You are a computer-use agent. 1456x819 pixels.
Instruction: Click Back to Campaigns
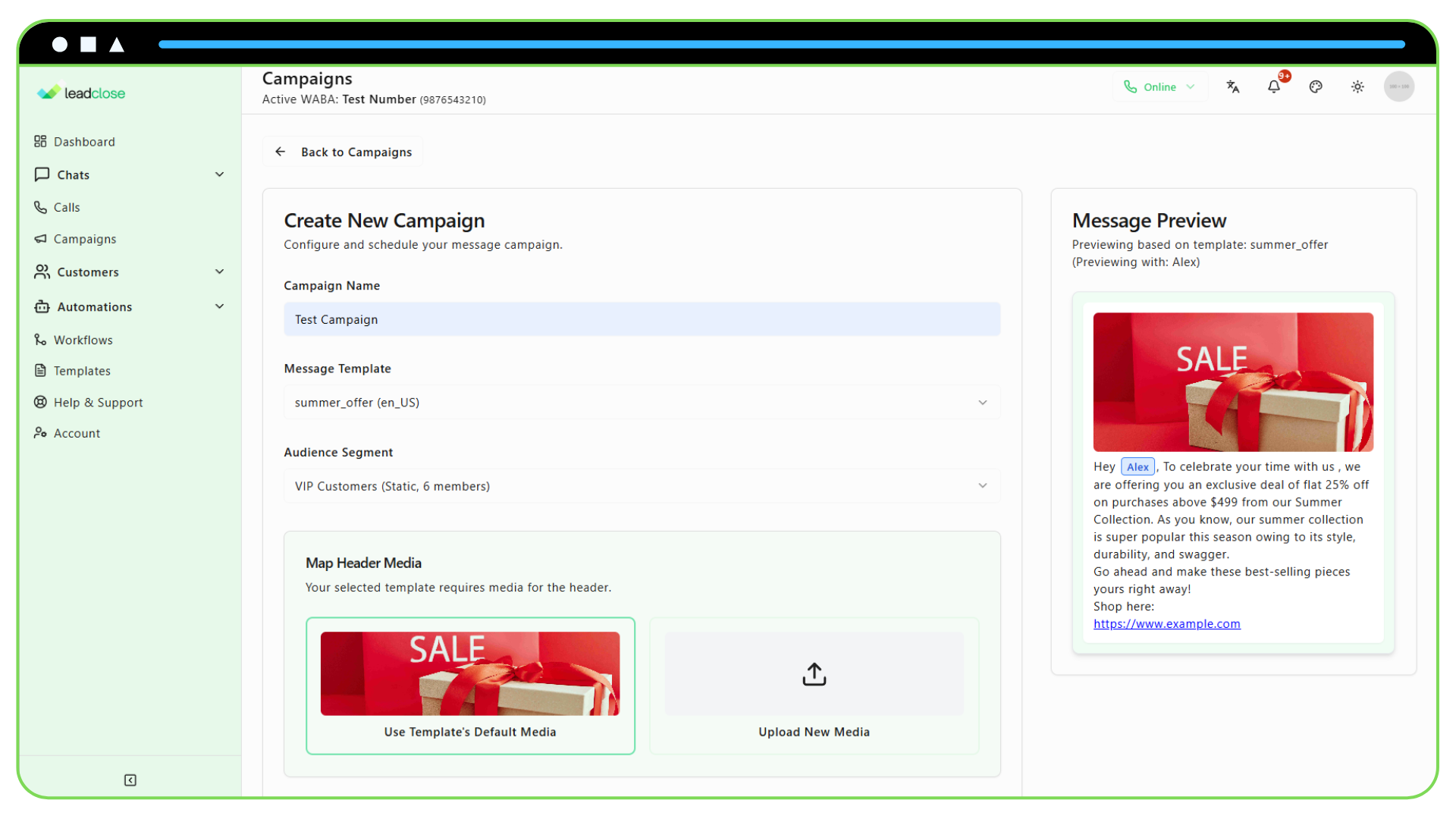pyautogui.click(x=342, y=152)
